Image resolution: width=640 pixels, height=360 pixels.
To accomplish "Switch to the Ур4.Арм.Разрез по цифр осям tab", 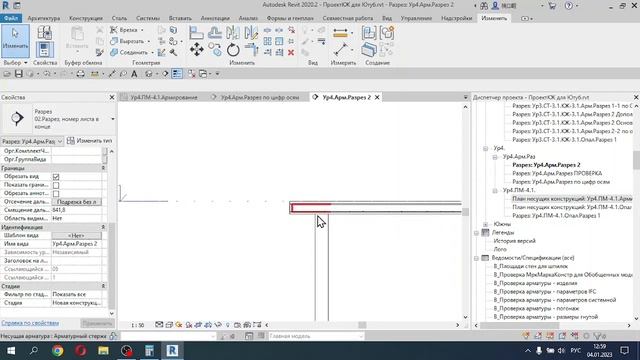I will point(256,98).
